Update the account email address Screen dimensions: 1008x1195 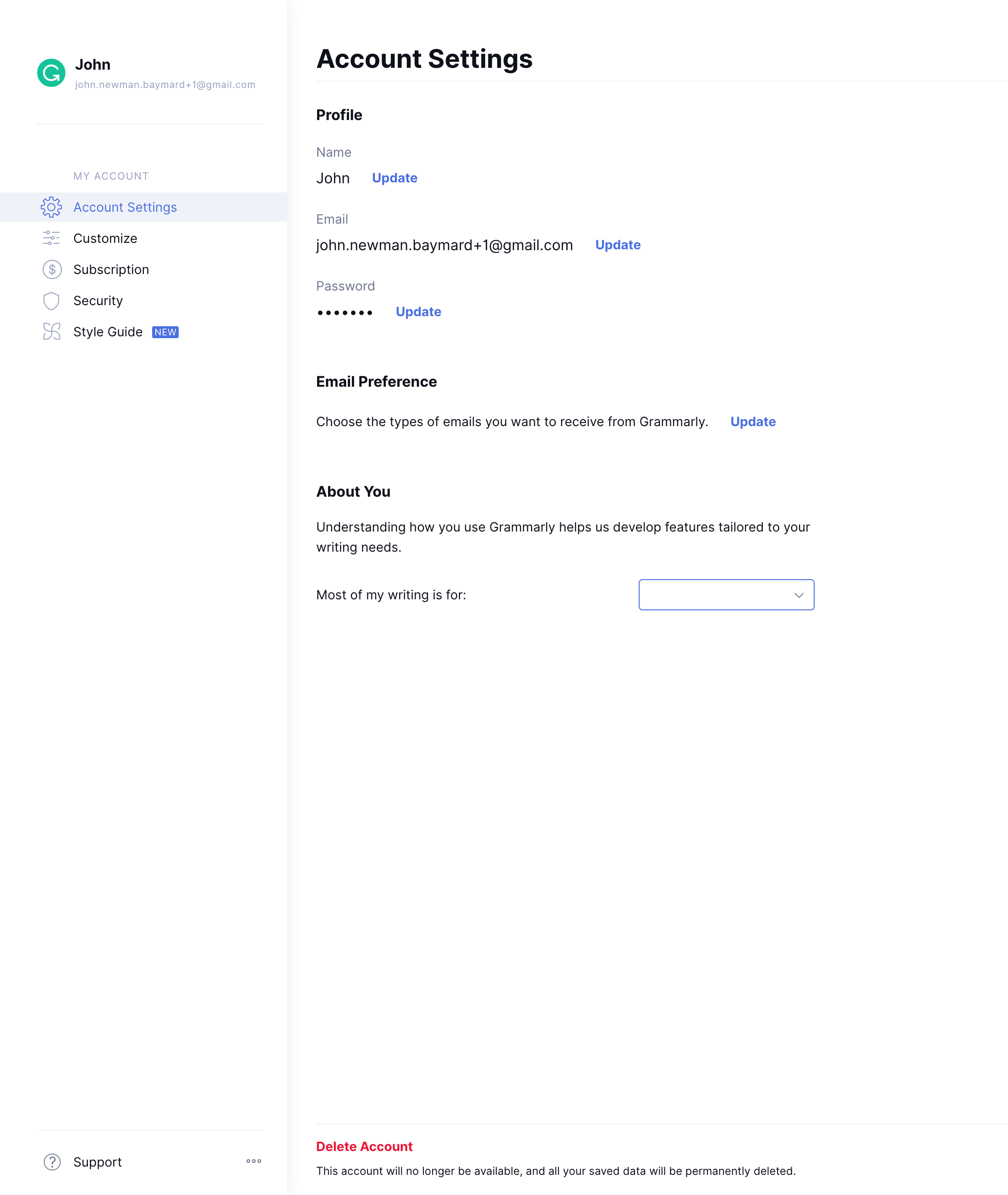tap(618, 245)
